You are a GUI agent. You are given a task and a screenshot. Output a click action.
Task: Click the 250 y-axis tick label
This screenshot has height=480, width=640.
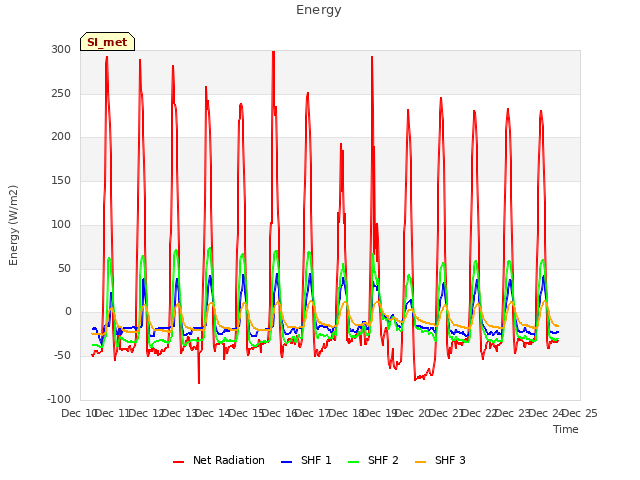pyautogui.click(x=61, y=93)
